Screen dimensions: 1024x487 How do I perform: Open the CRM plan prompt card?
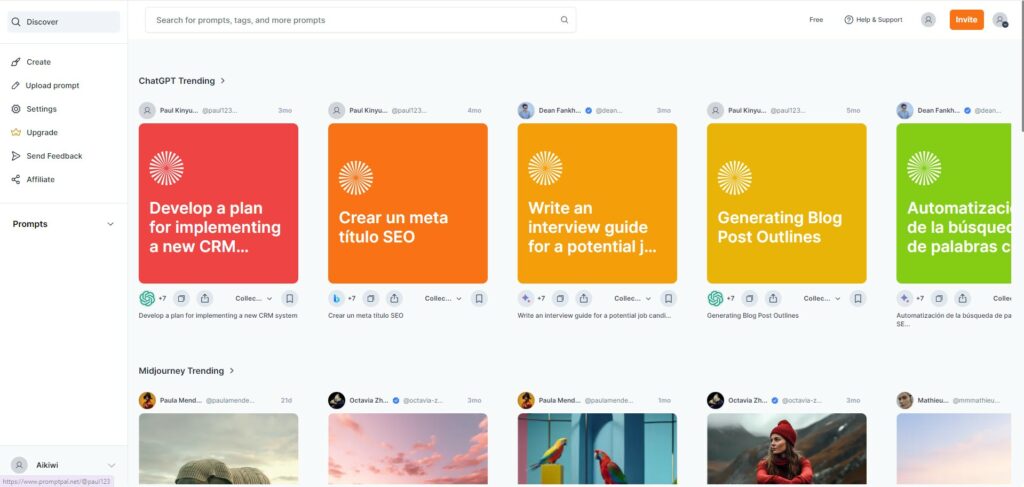(218, 203)
